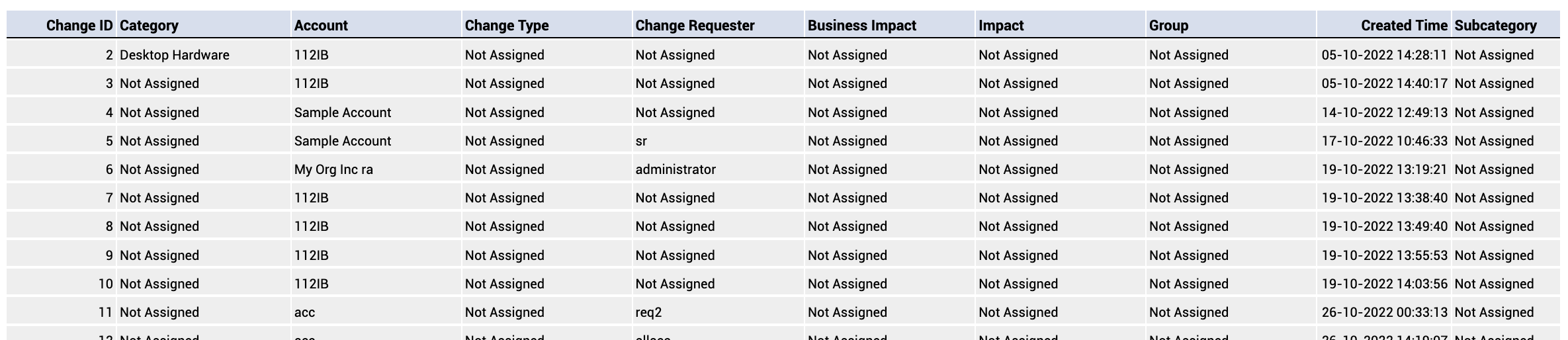Click the Subcategory column header
The image size is (1568, 340).
pos(1495,26)
